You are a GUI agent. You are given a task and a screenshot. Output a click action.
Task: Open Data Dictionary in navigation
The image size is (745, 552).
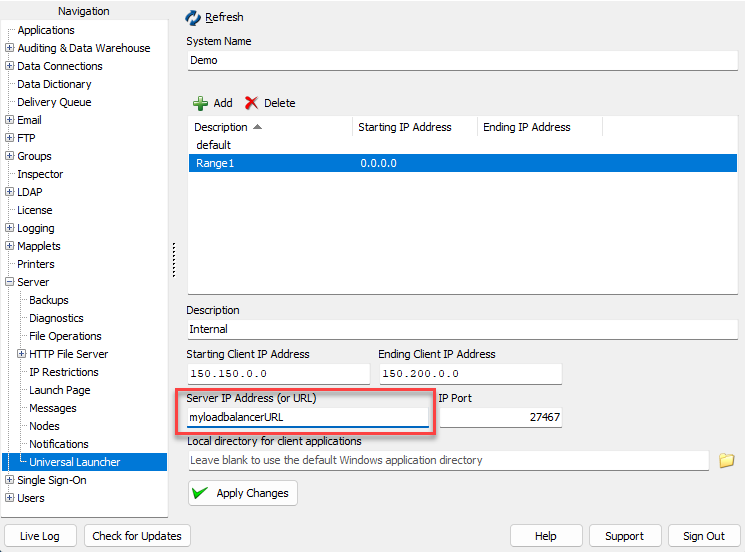point(54,84)
